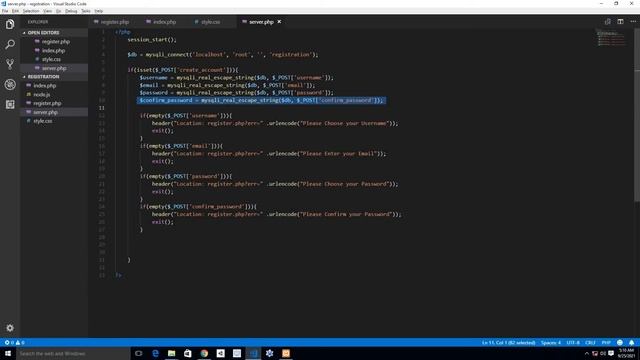The image size is (640, 360).
Task: Open the Action Center notification icon
Action: [x=611, y=353]
